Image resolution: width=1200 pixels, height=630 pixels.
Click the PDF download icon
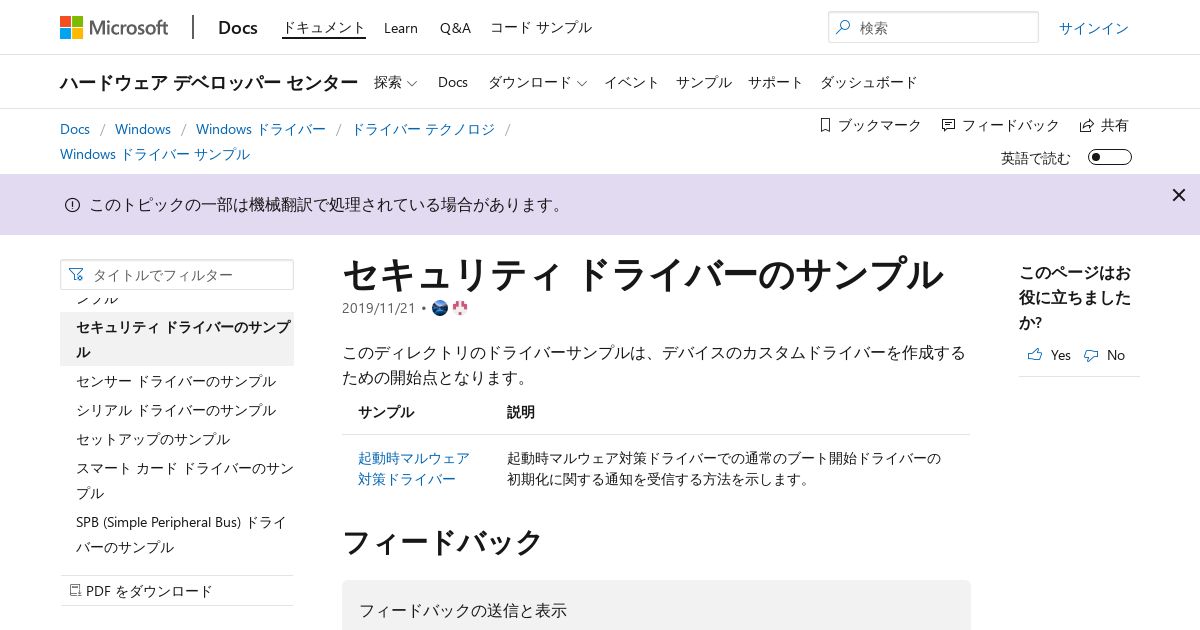click(x=75, y=591)
